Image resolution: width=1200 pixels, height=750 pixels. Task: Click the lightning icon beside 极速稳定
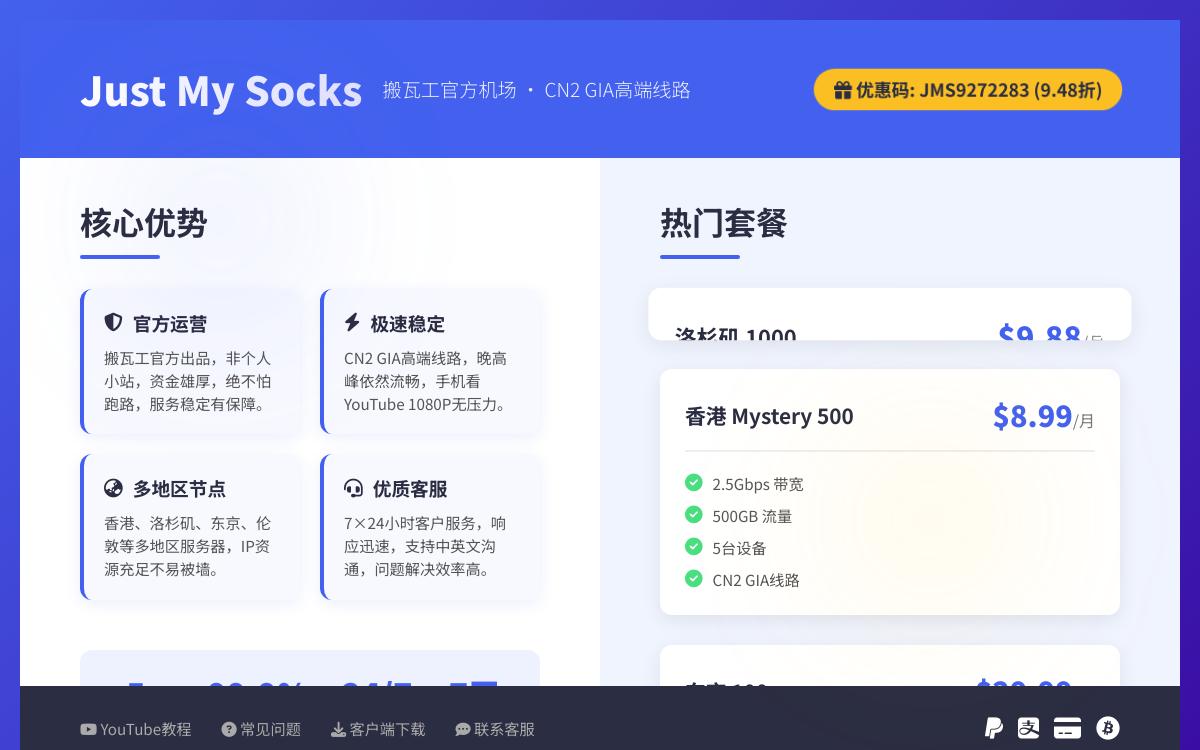[x=353, y=323]
